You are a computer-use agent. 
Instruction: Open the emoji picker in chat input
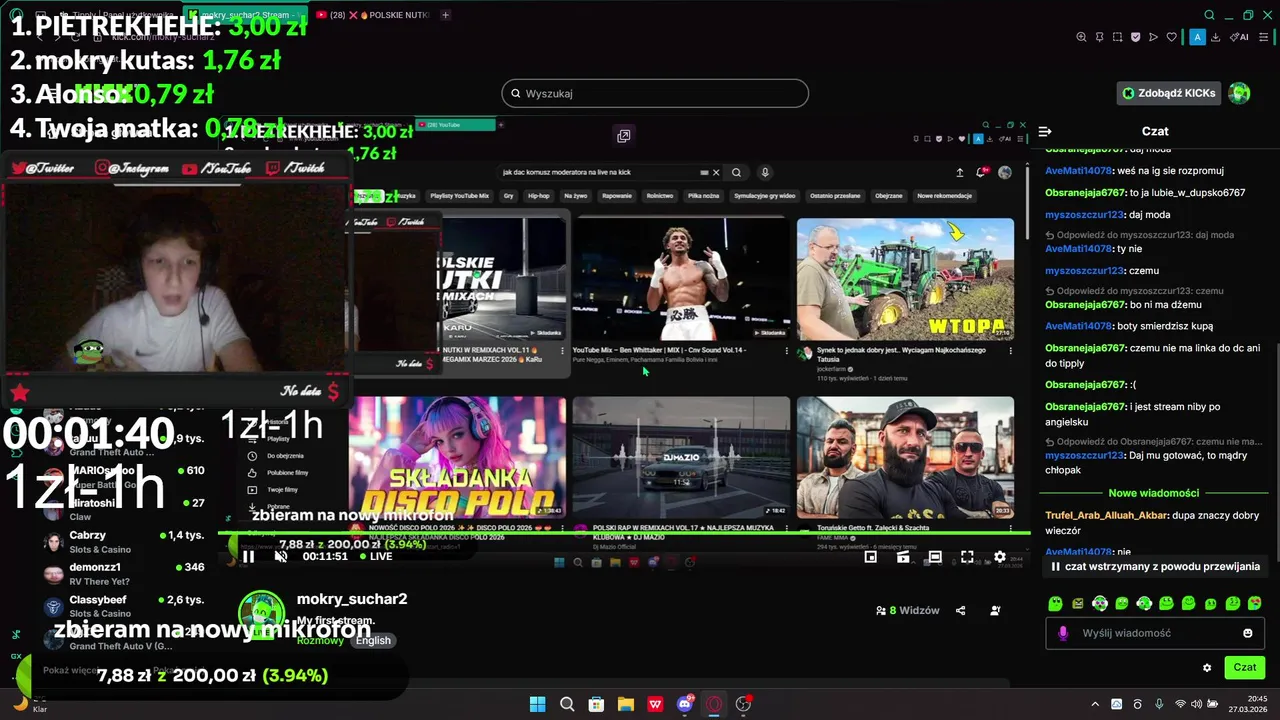pos(1248,633)
